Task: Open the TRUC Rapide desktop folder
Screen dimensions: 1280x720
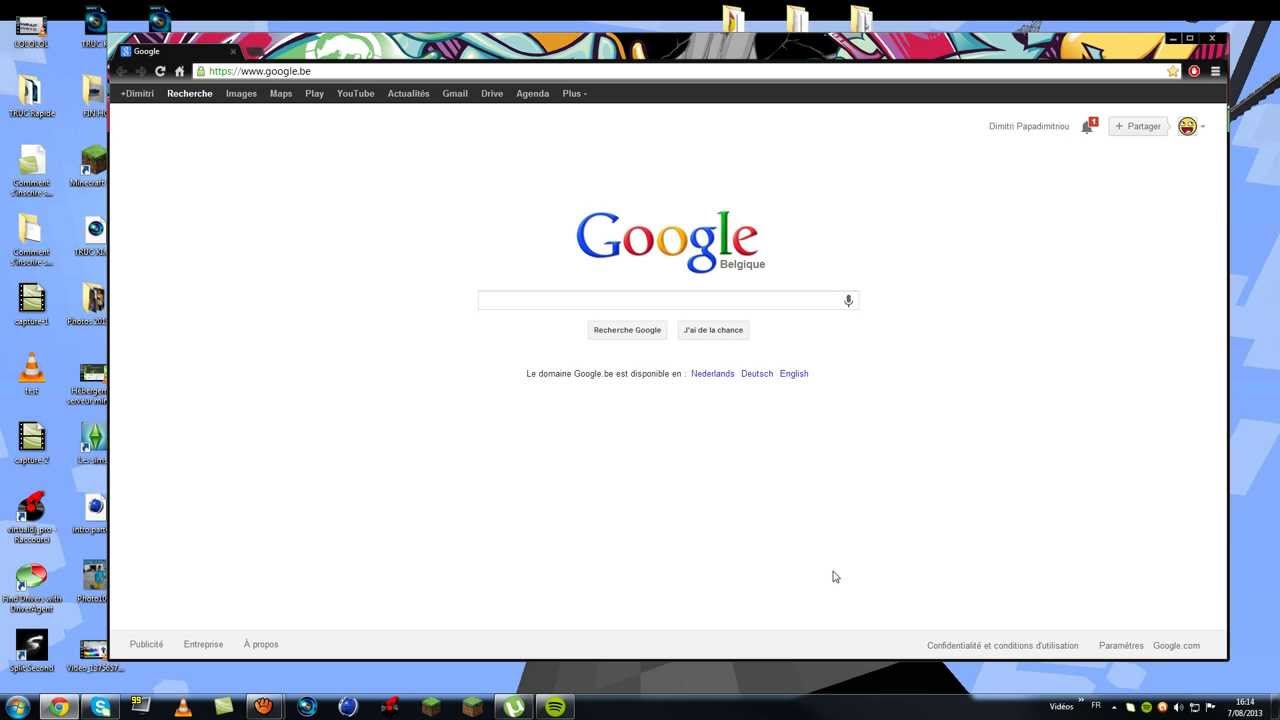Action: (31, 97)
